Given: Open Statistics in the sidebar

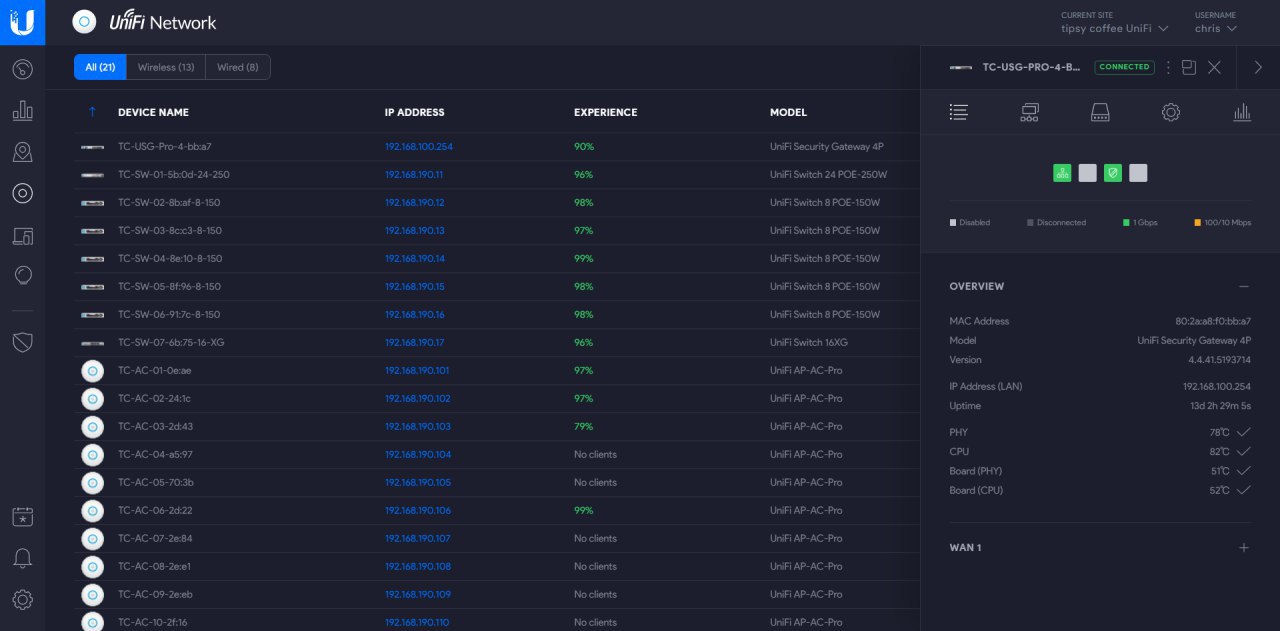Looking at the screenshot, I should point(22,111).
